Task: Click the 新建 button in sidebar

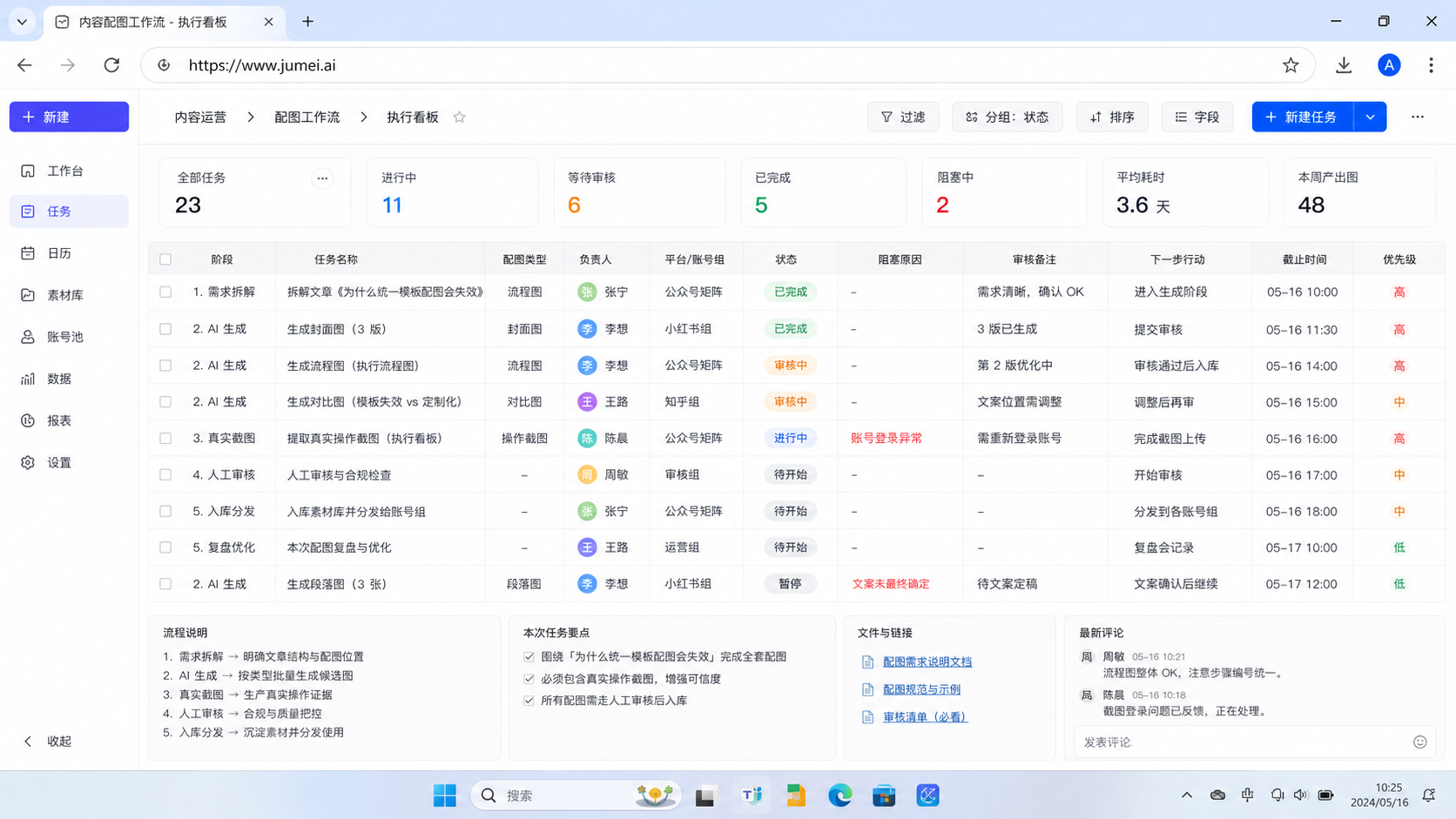Action: pos(69,117)
